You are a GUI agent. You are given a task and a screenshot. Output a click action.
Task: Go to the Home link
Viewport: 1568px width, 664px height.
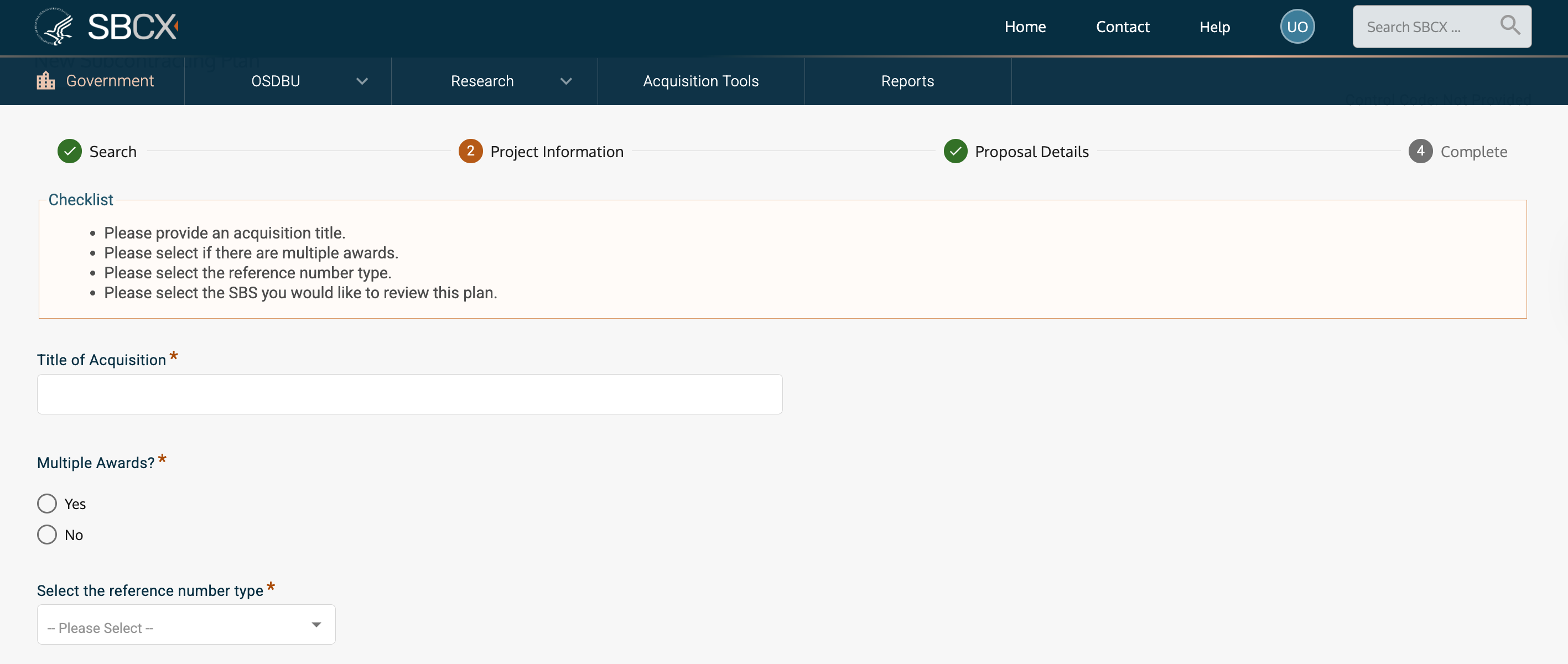[1025, 27]
